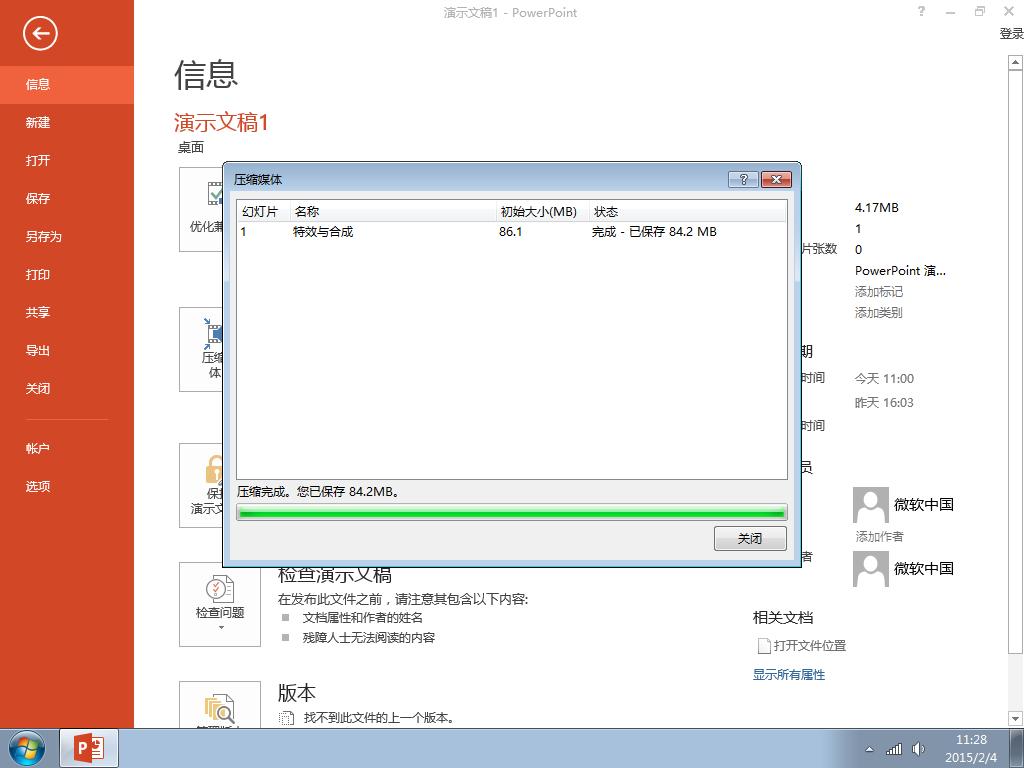The width and height of the screenshot is (1024, 768).
Task: Click the 幻灯片 column header
Action: point(263,212)
